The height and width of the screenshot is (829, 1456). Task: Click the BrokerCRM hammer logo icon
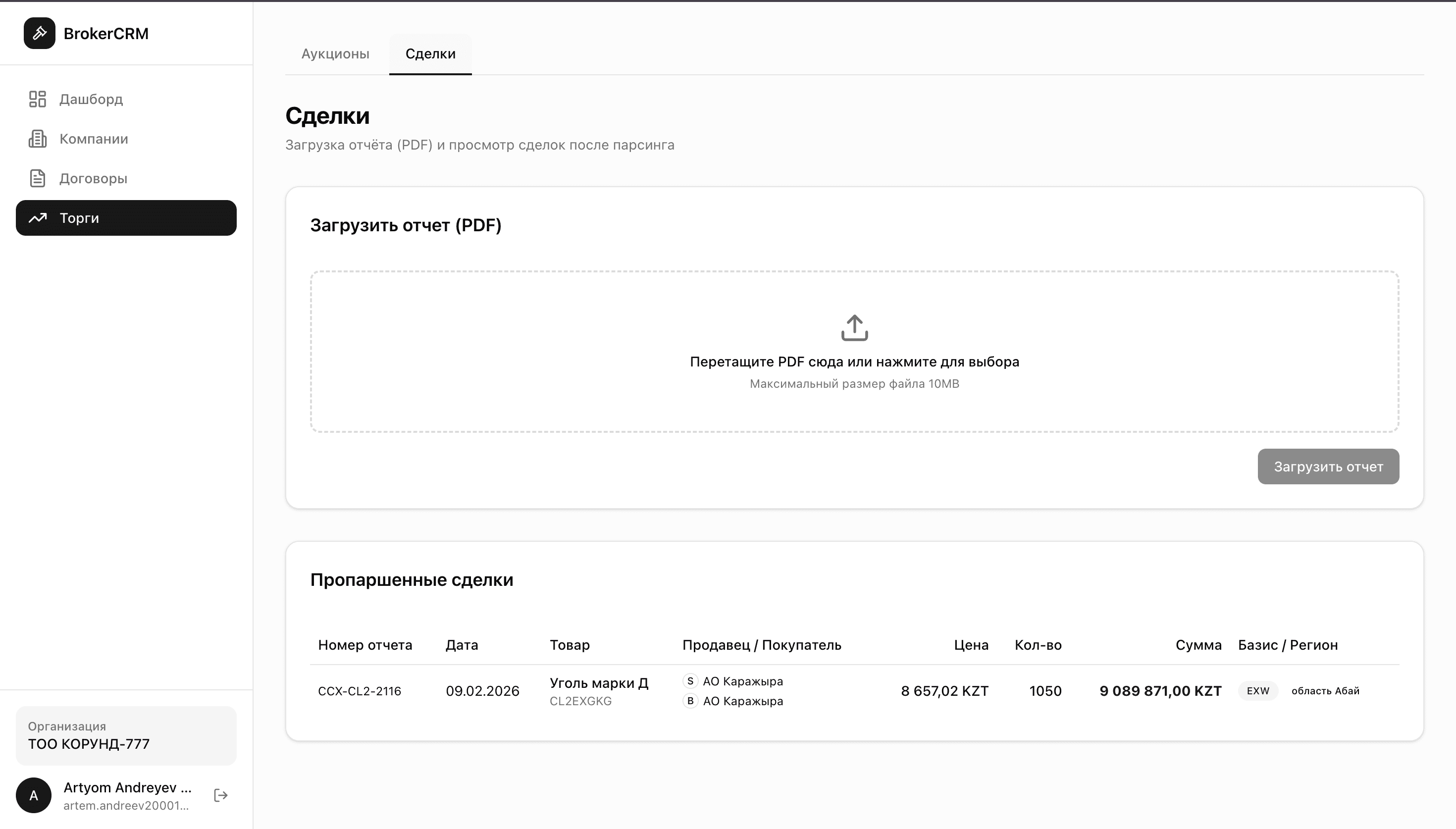click(x=39, y=33)
